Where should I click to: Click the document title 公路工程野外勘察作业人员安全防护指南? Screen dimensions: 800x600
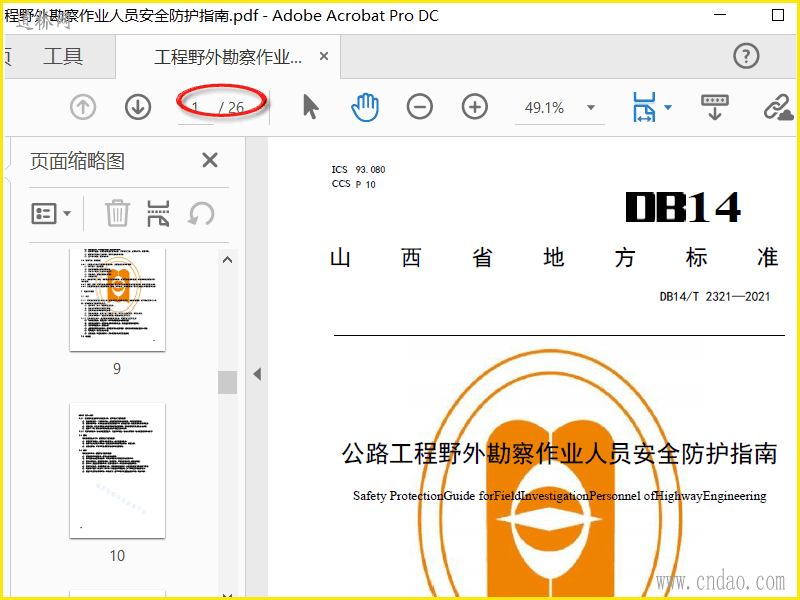560,453
